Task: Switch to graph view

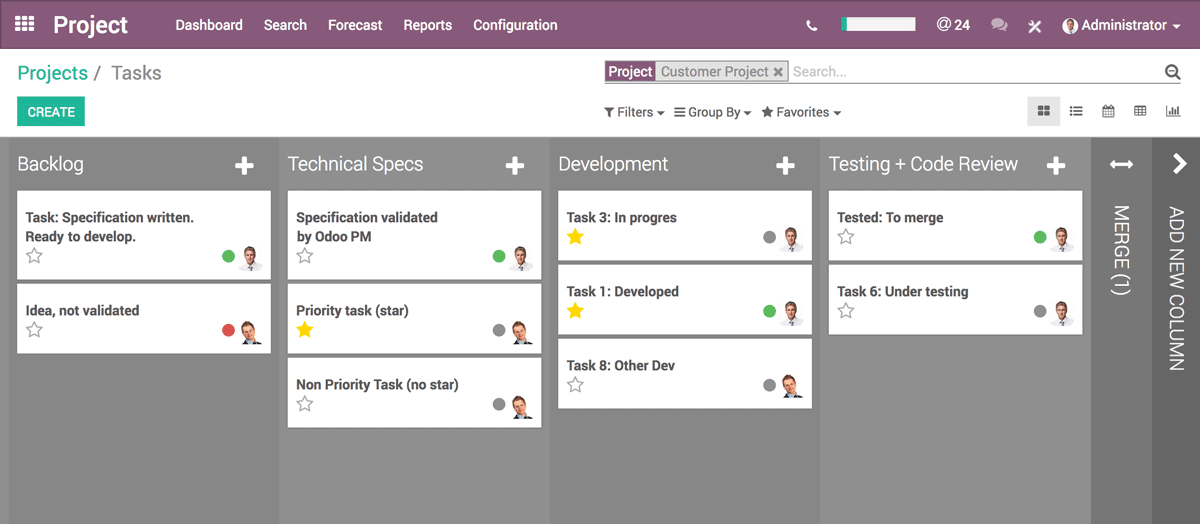Action: click(1172, 112)
